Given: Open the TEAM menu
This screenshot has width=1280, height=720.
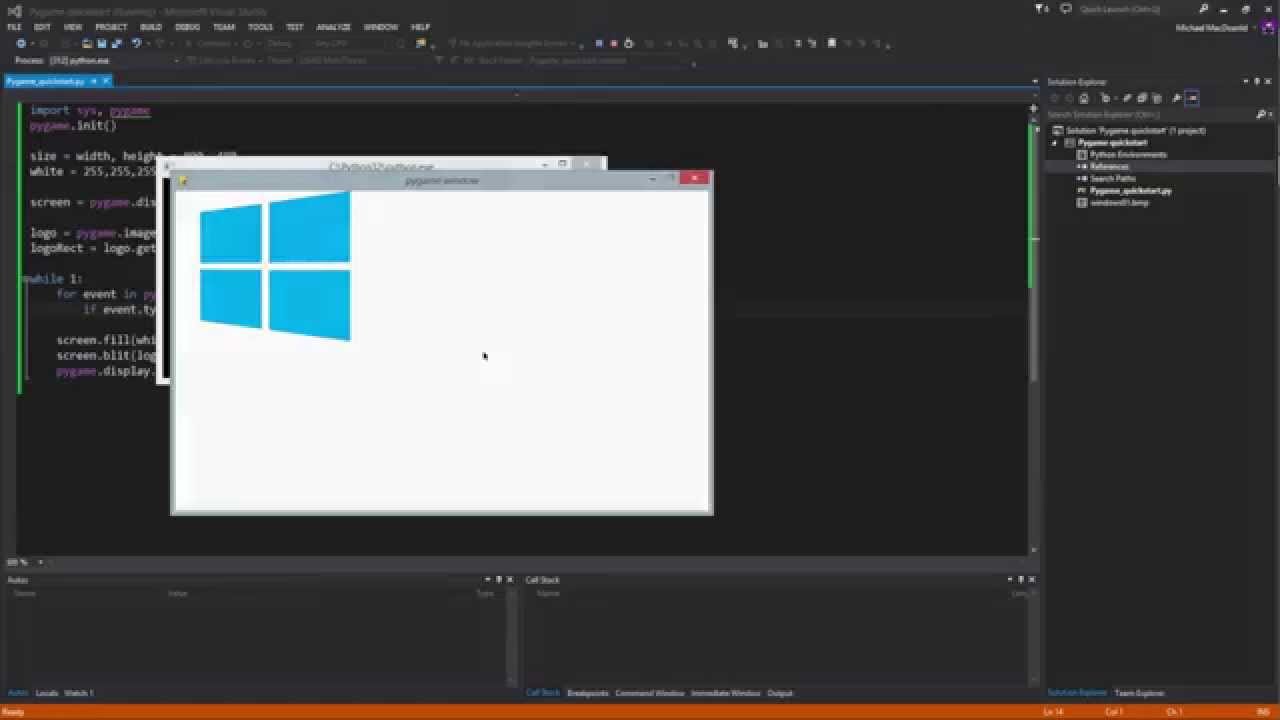Looking at the screenshot, I should pyautogui.click(x=224, y=27).
